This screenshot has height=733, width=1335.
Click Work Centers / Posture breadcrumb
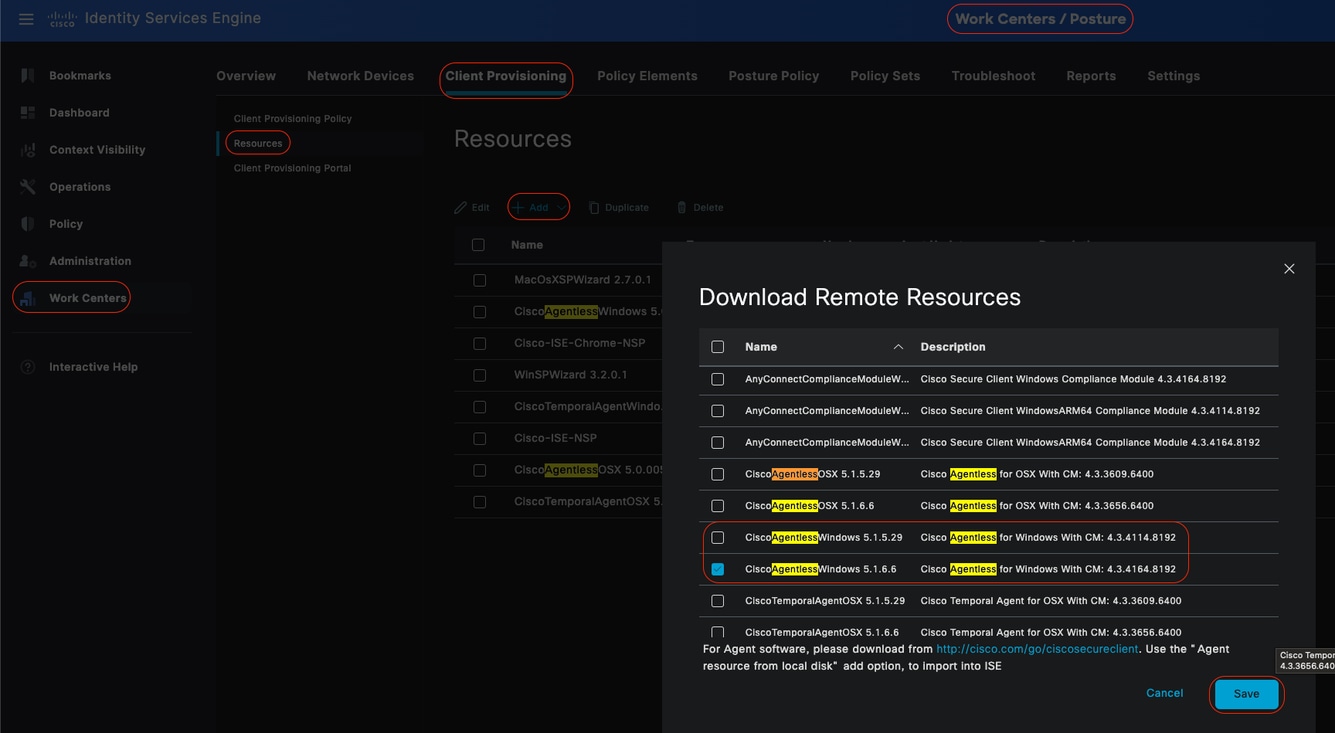click(1040, 19)
